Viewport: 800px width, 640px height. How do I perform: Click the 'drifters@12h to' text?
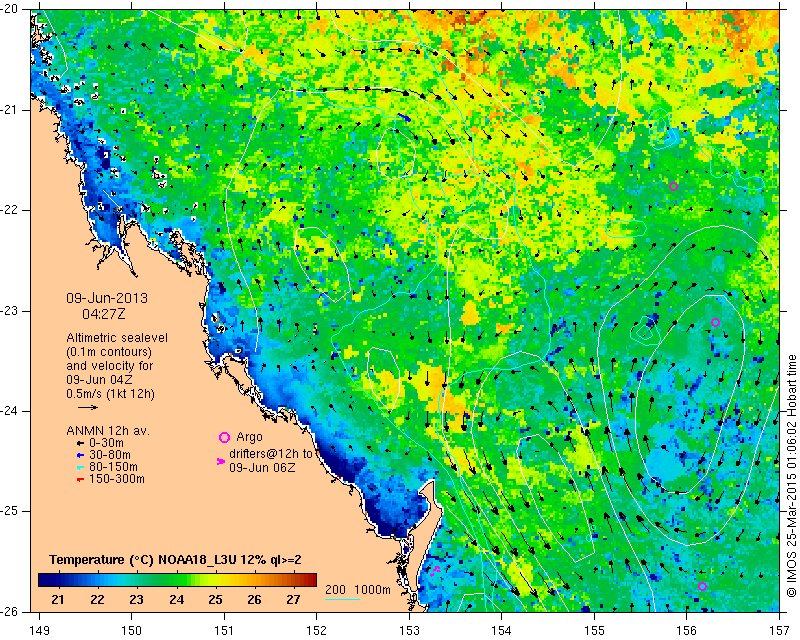coord(271,454)
